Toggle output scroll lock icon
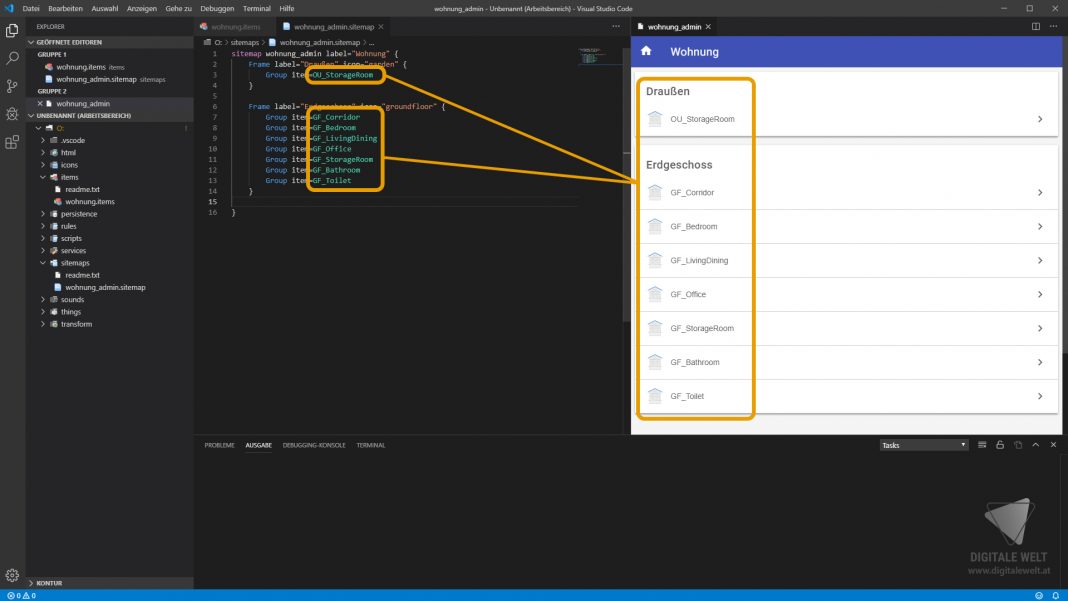 [x=999, y=445]
